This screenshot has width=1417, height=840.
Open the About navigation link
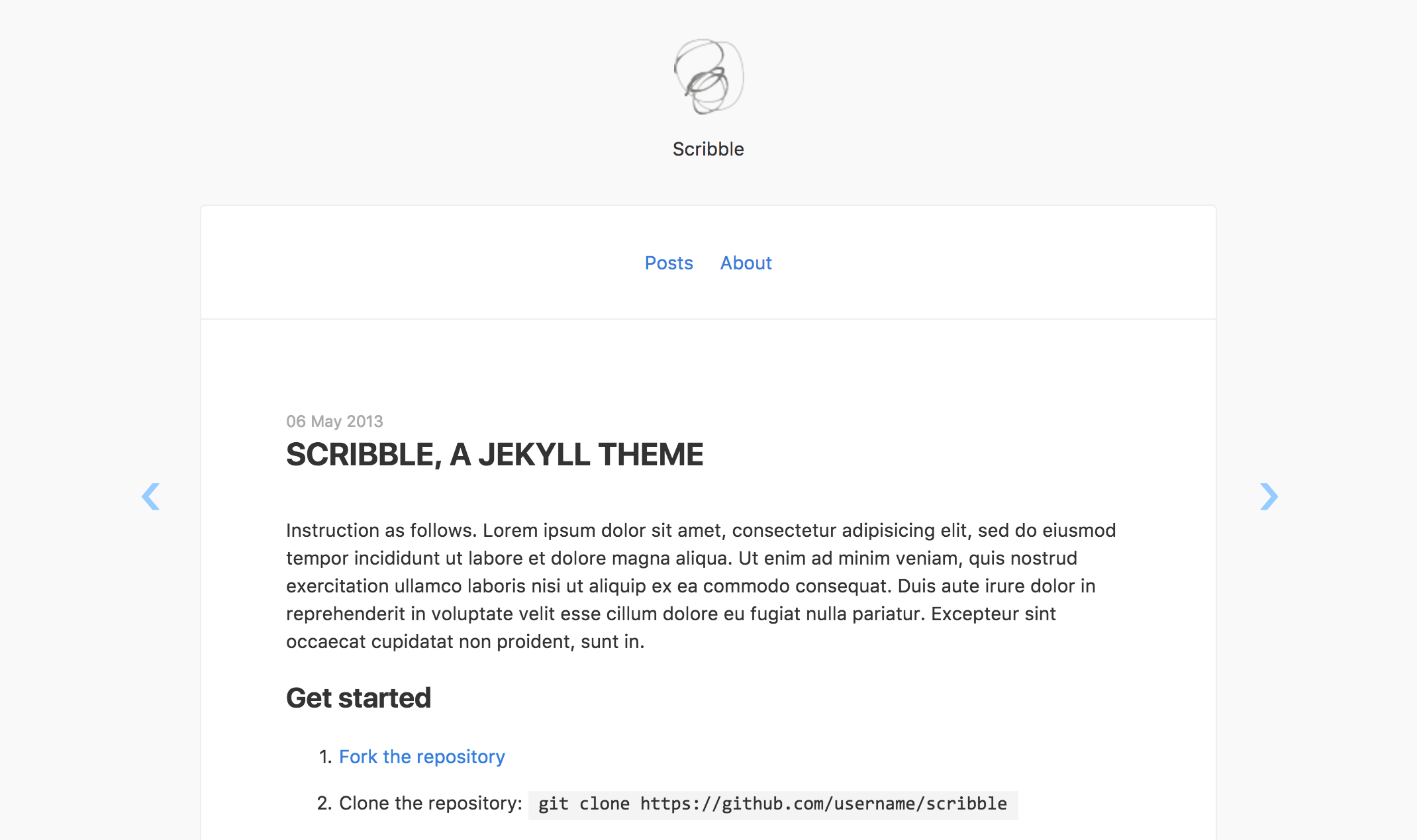[x=746, y=263]
